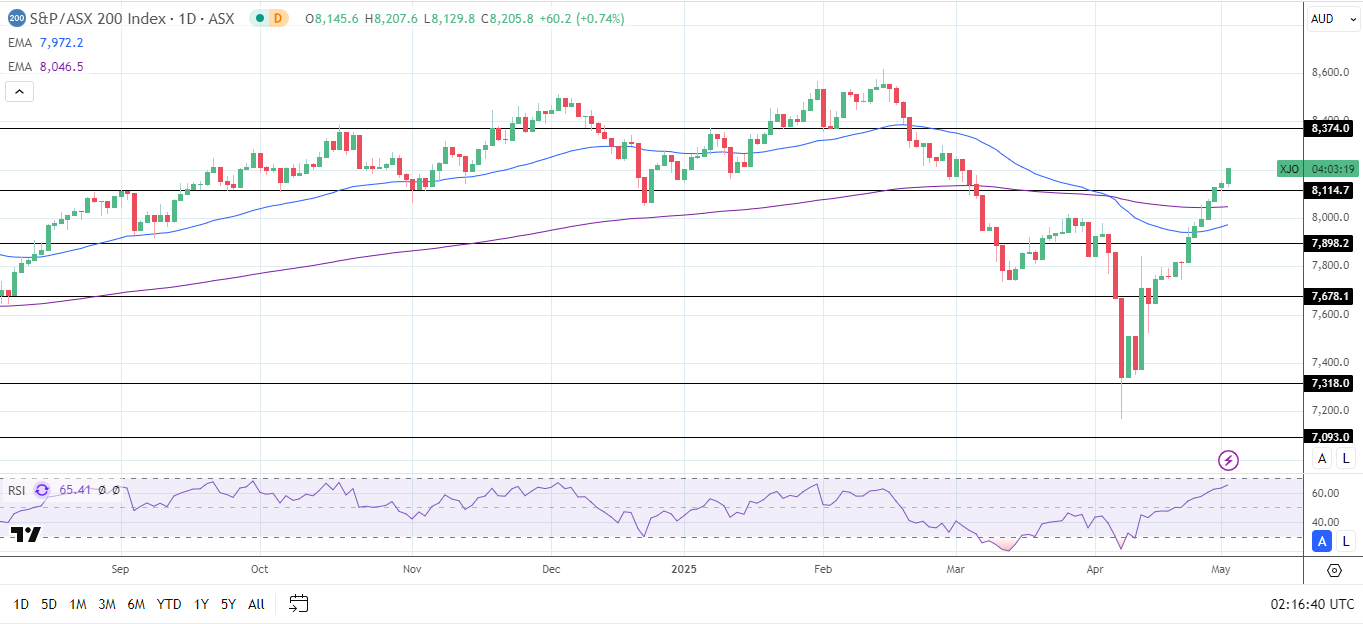Click the Dec label on time axis
Screen dimensions: 1363x624
coord(553,569)
